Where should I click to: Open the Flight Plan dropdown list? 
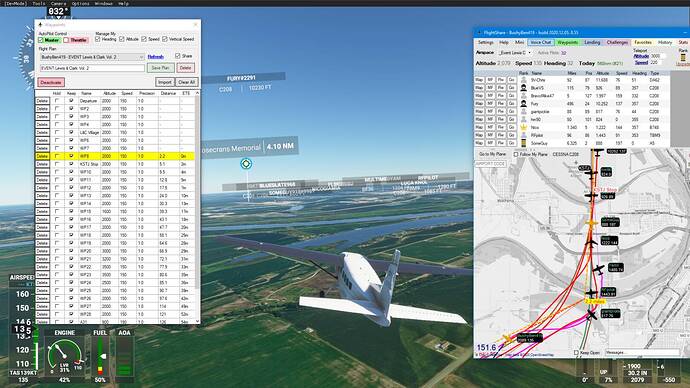coord(92,57)
